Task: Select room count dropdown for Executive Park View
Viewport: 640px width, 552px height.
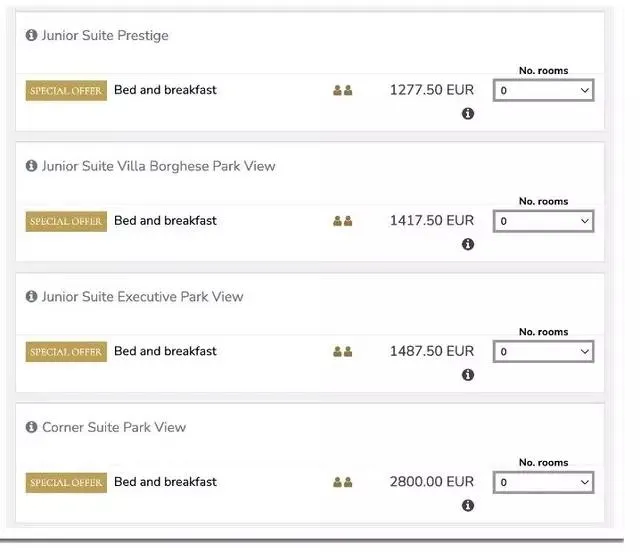Action: (543, 352)
